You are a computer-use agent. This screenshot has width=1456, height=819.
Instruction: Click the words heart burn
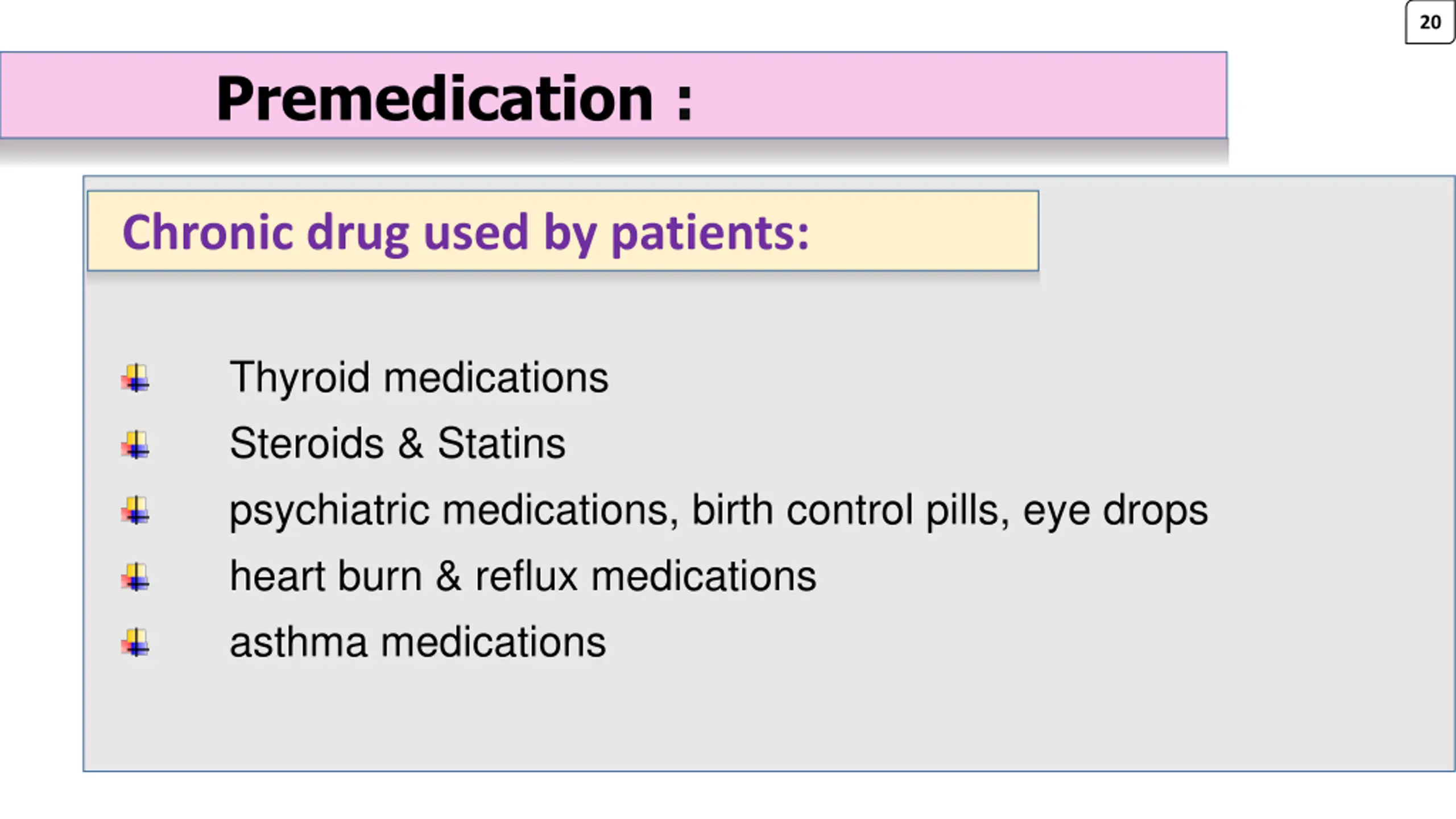(325, 576)
